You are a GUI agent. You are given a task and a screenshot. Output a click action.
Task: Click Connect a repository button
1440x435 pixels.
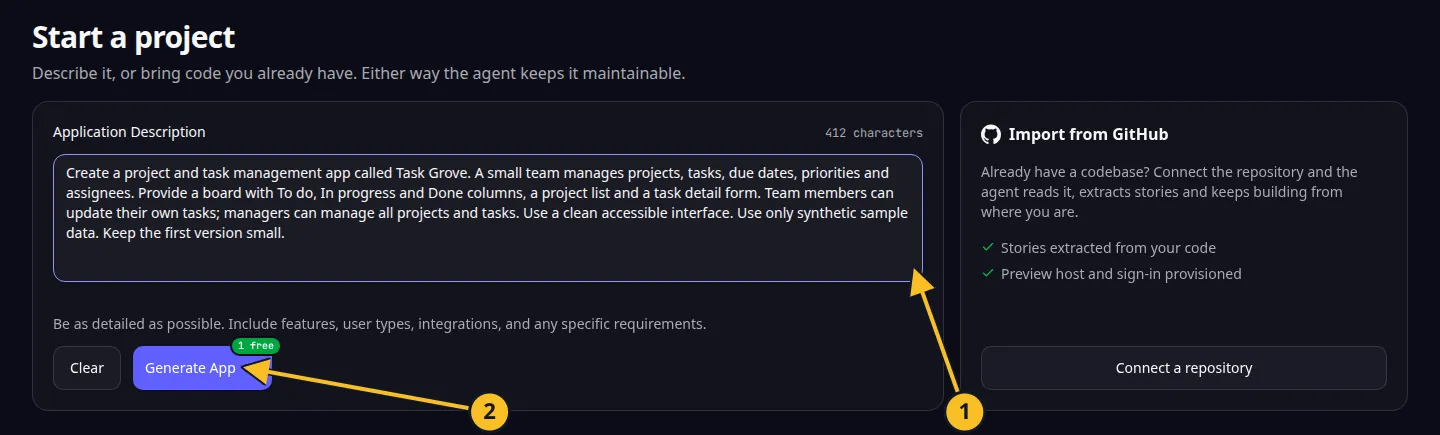1184,368
